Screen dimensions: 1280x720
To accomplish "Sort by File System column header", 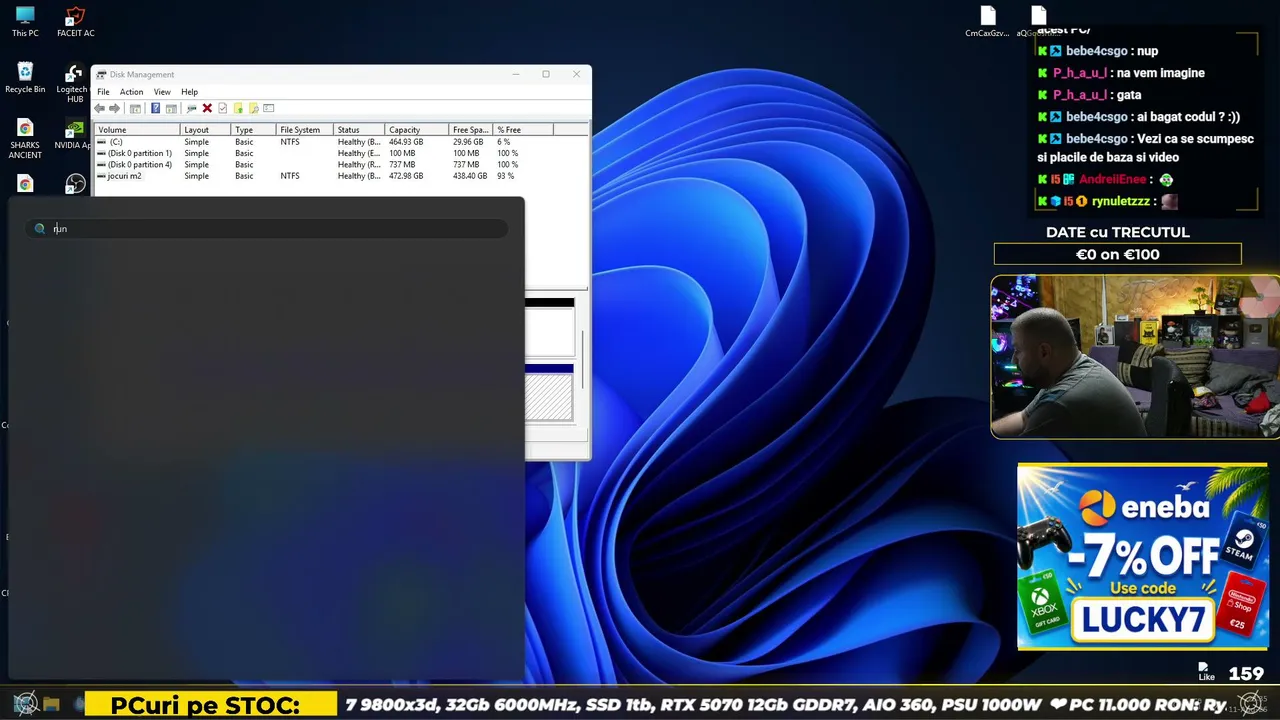I will point(305,130).
